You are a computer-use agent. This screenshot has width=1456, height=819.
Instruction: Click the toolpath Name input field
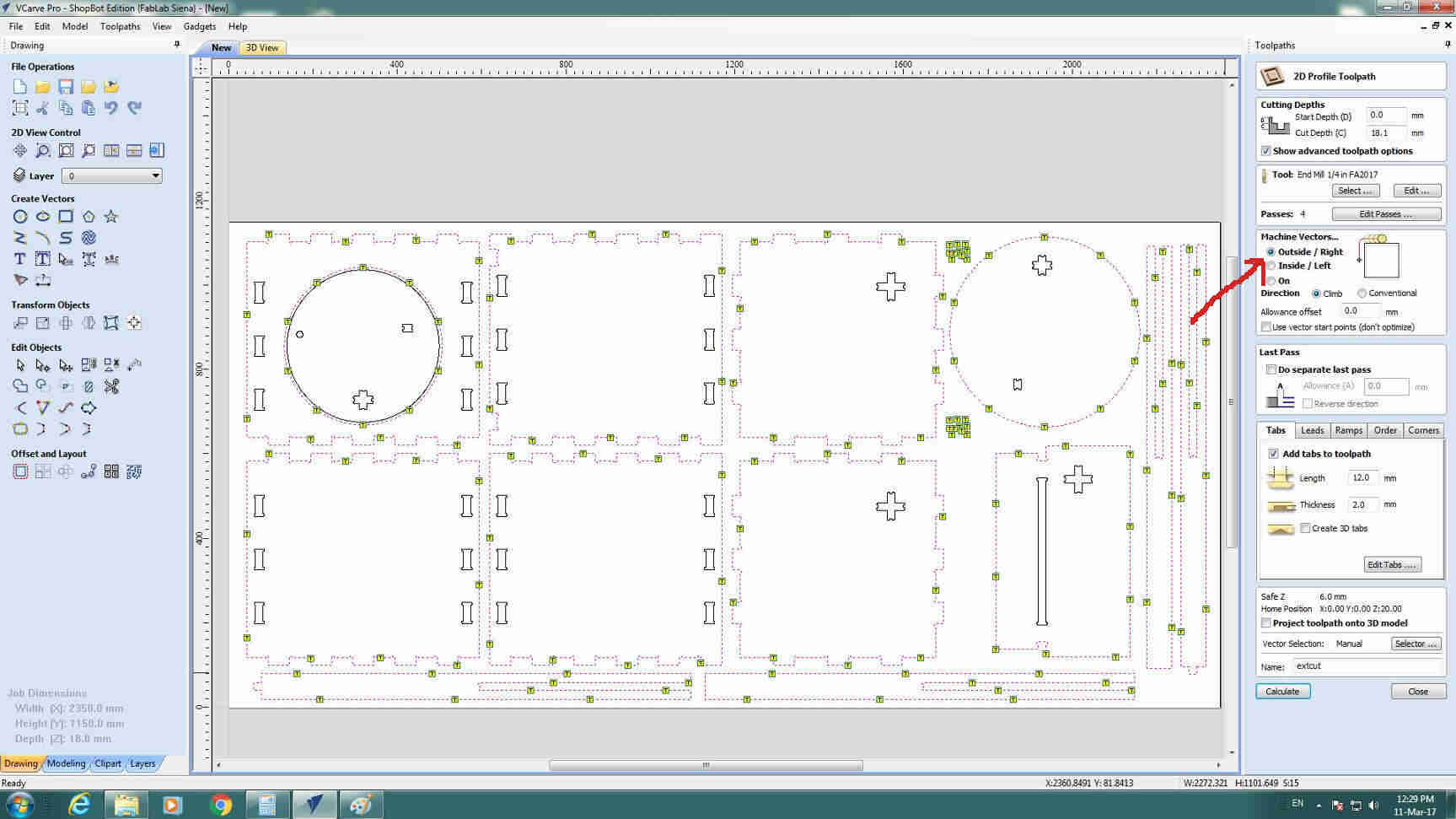(x=1368, y=666)
